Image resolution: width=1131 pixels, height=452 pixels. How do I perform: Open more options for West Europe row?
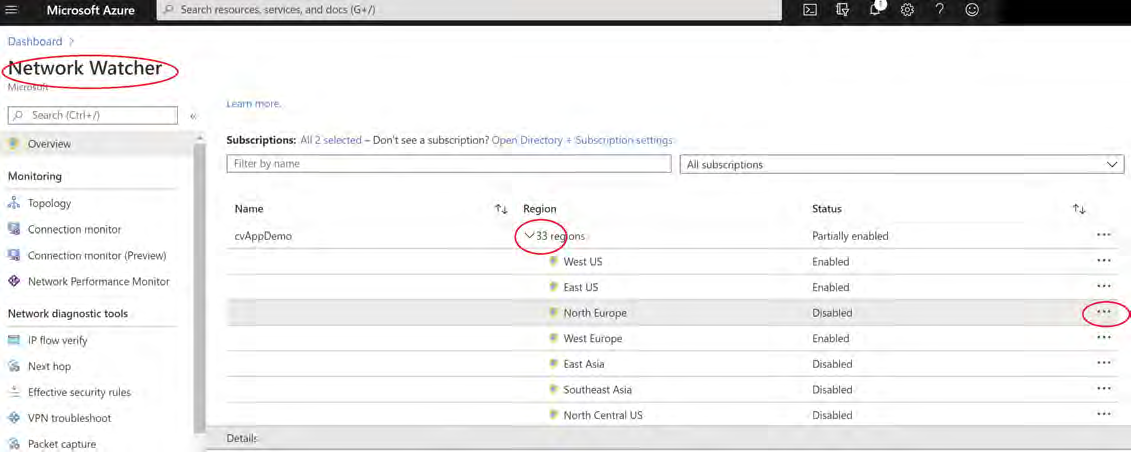tap(1103, 337)
